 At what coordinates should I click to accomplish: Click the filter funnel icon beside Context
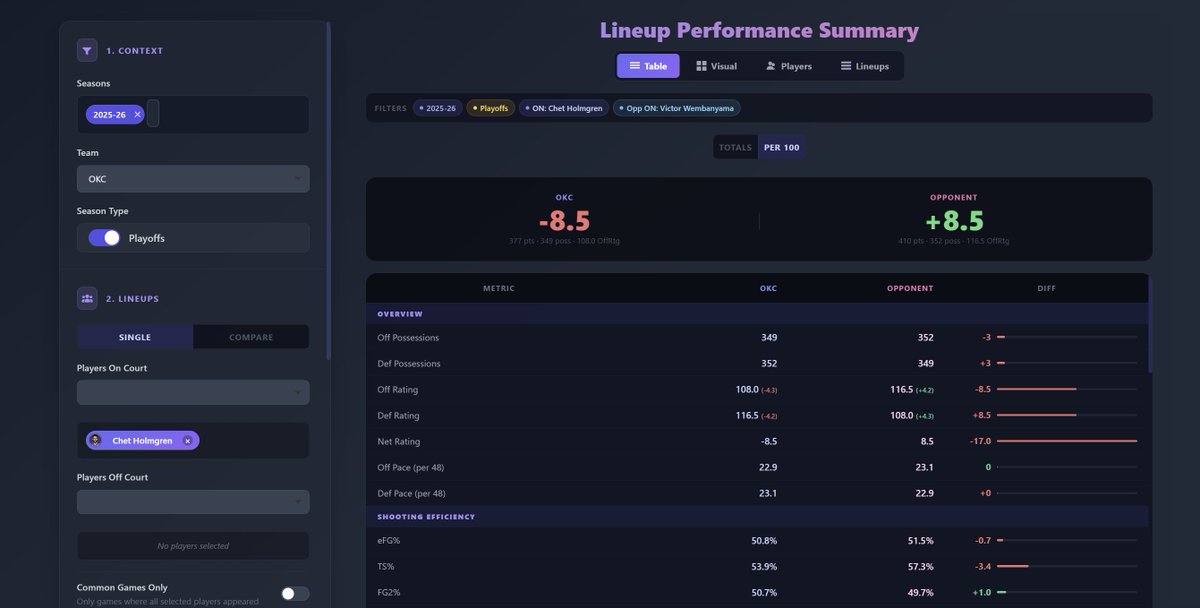click(87, 50)
